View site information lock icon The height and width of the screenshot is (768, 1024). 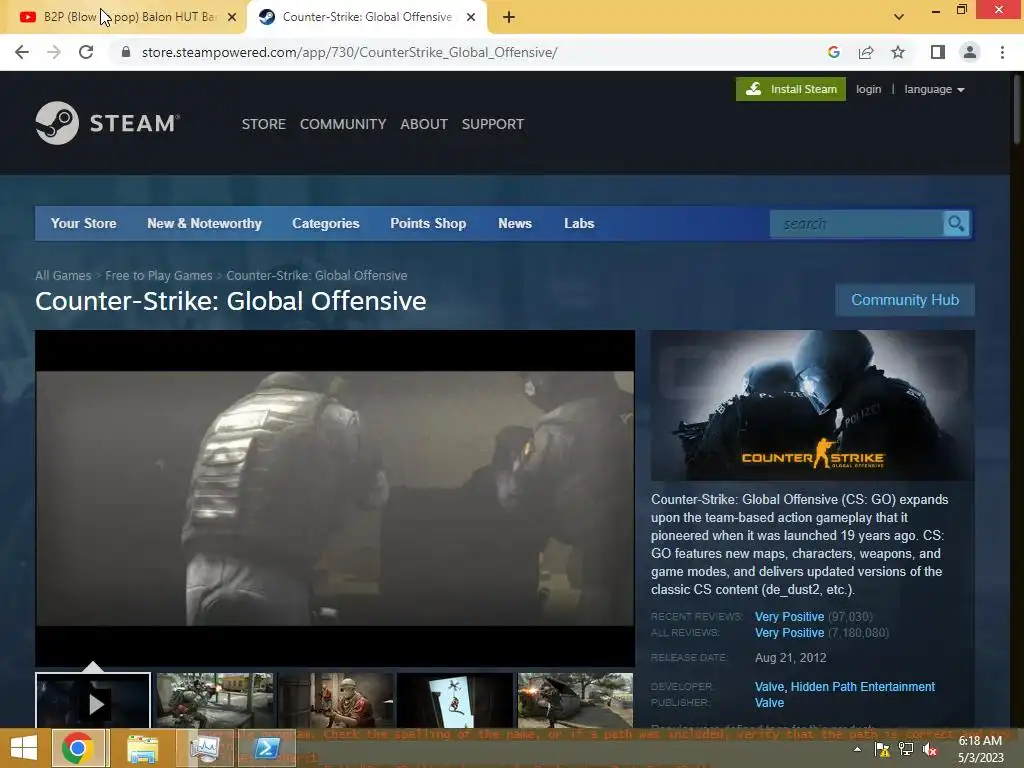click(126, 52)
